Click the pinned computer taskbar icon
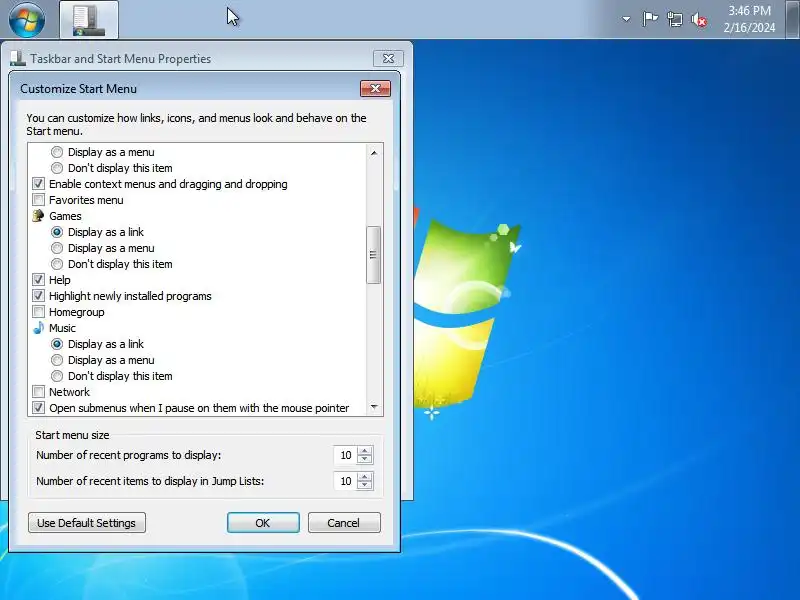This screenshot has width=800, height=600. 89,20
